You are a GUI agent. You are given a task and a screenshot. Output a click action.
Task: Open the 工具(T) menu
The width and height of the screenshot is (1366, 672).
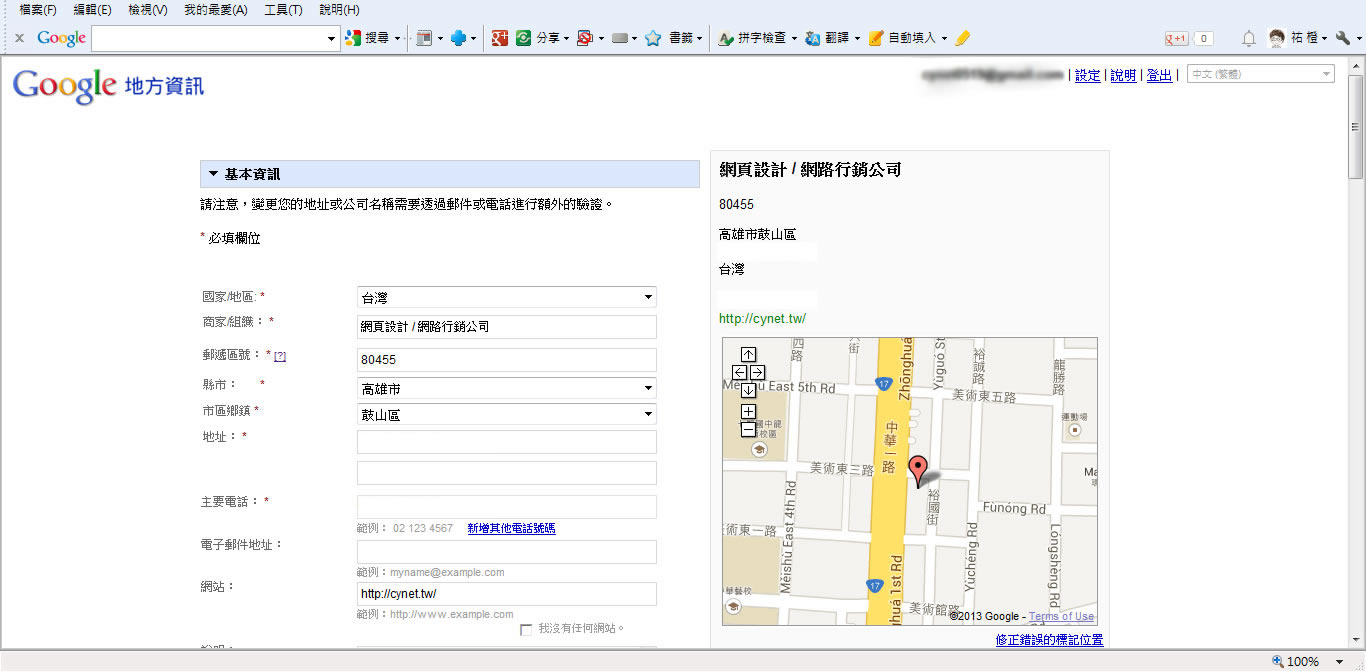(x=283, y=10)
